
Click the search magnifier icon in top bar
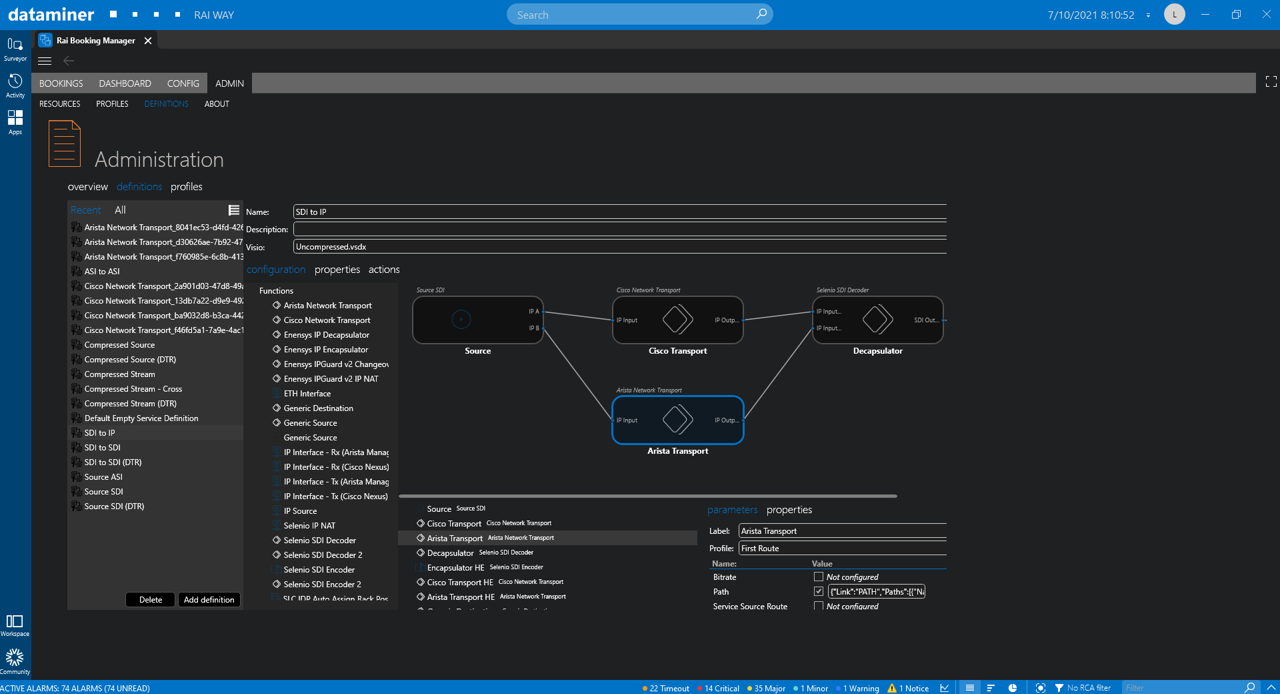[x=761, y=14]
